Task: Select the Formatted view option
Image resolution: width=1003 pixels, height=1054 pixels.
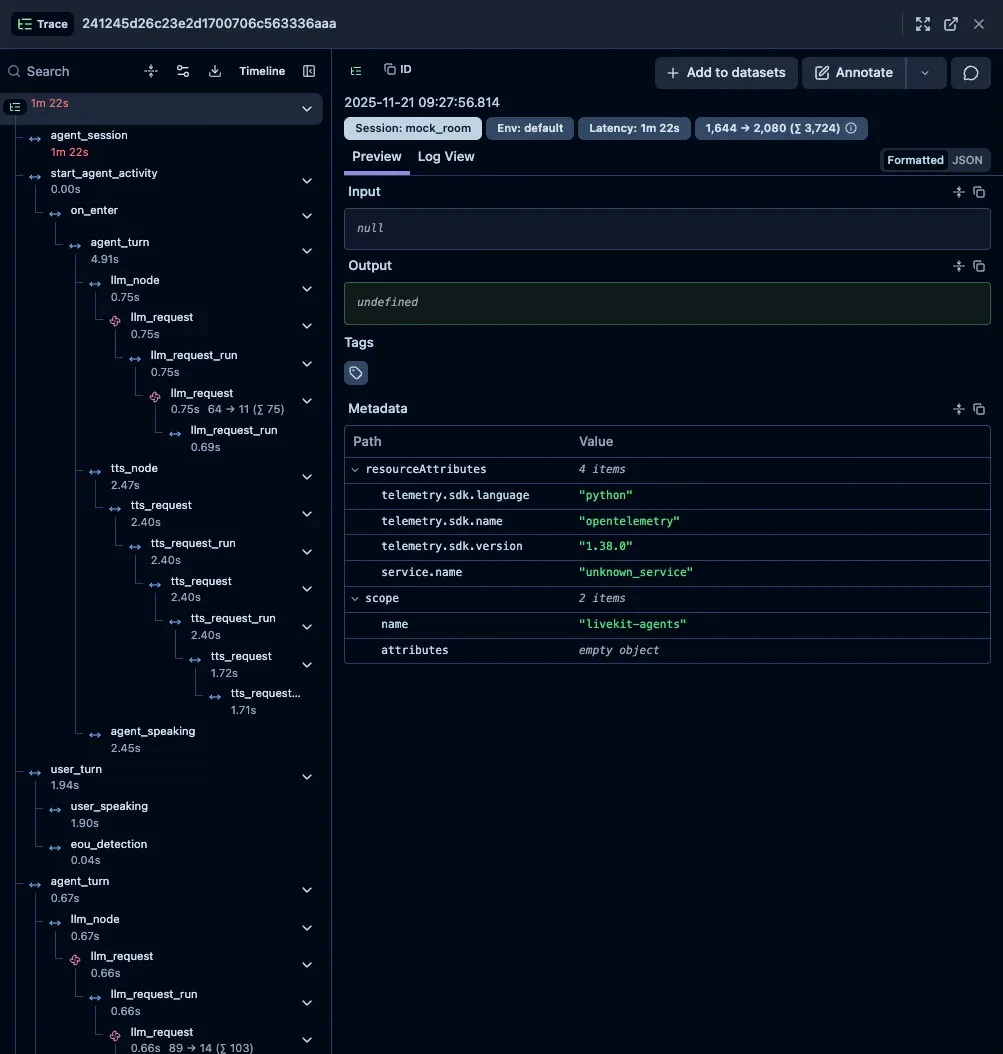Action: pyautogui.click(x=914, y=160)
